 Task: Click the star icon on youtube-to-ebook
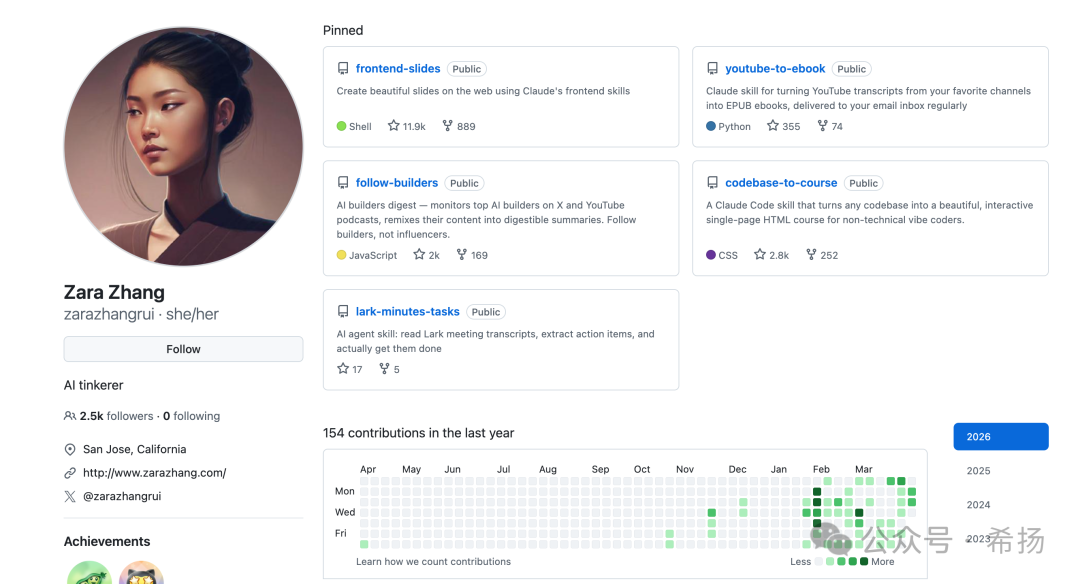click(772, 125)
